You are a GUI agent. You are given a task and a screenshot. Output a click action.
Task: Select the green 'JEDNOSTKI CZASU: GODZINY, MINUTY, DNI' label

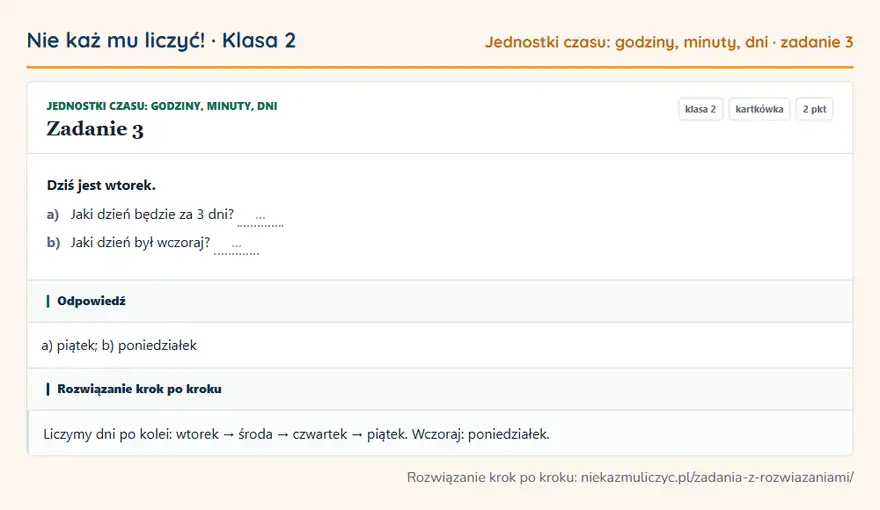pyautogui.click(x=162, y=106)
